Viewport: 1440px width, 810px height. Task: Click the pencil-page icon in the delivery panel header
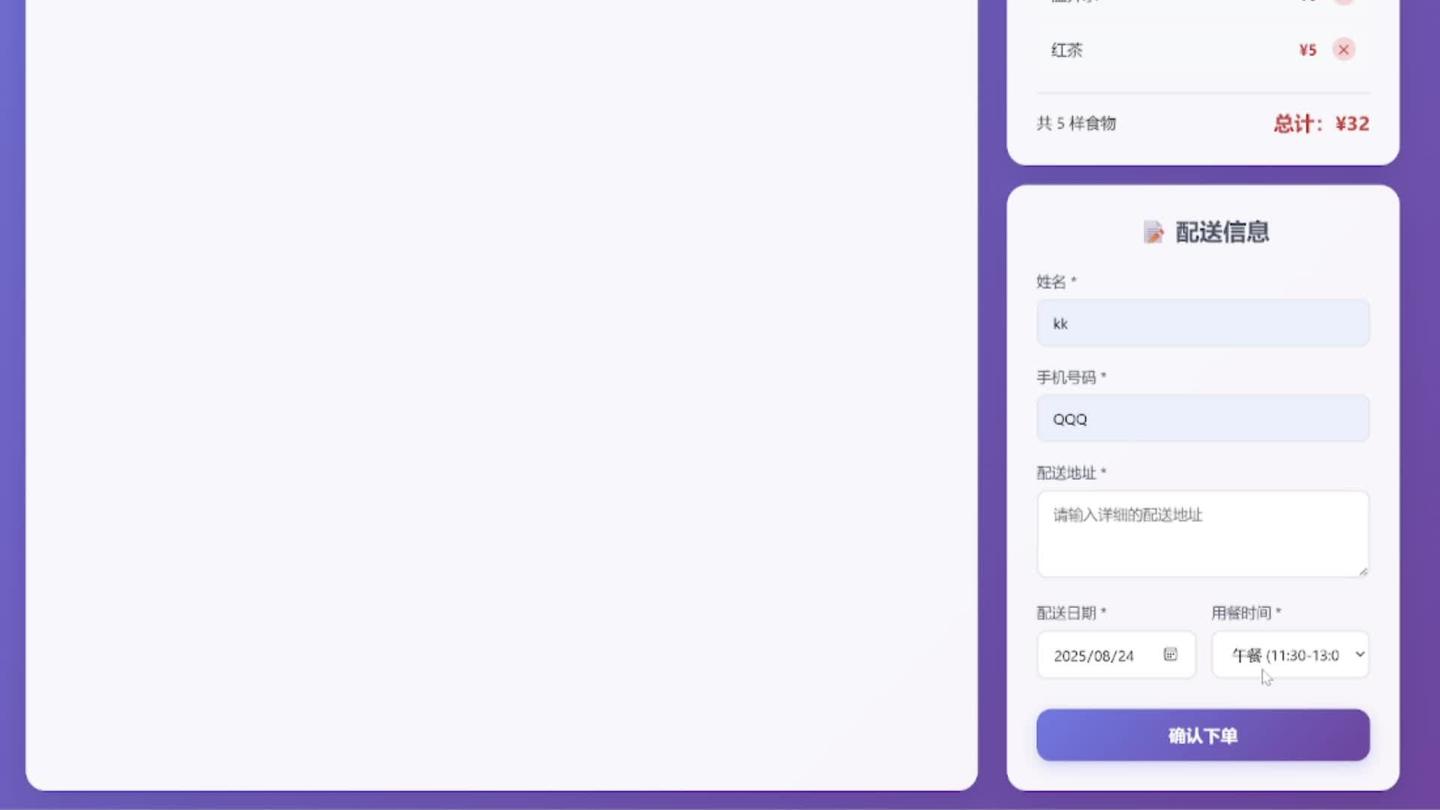(x=1154, y=232)
